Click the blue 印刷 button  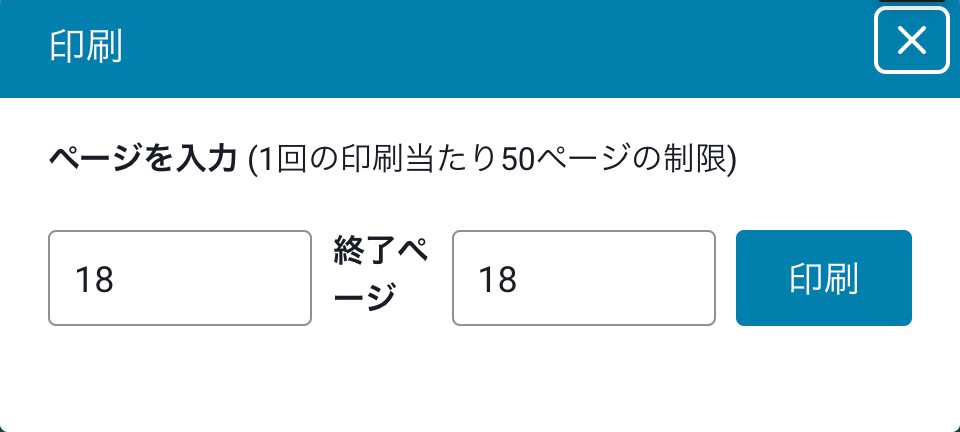tap(823, 278)
